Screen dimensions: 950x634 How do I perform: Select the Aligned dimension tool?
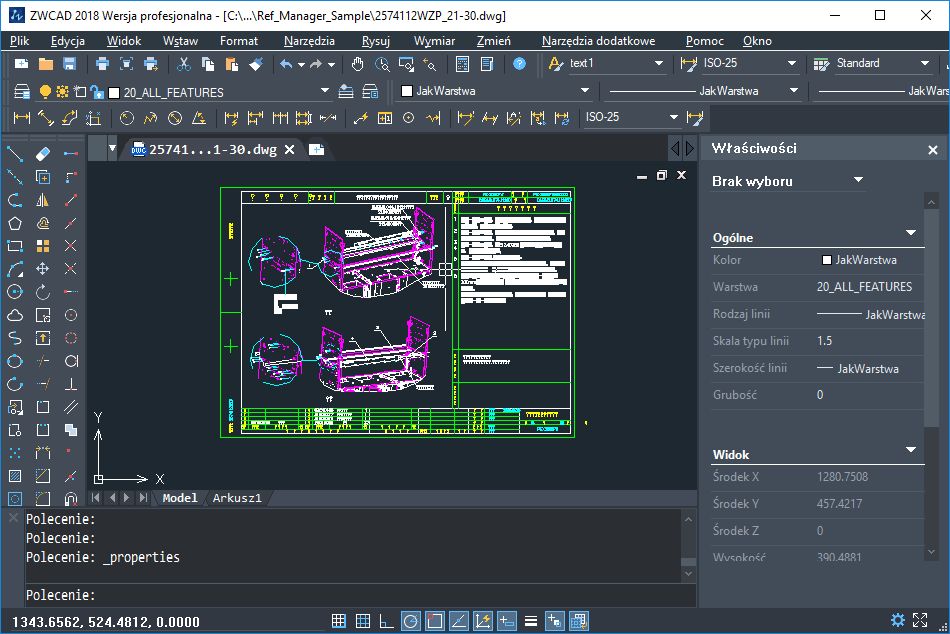(x=45, y=118)
